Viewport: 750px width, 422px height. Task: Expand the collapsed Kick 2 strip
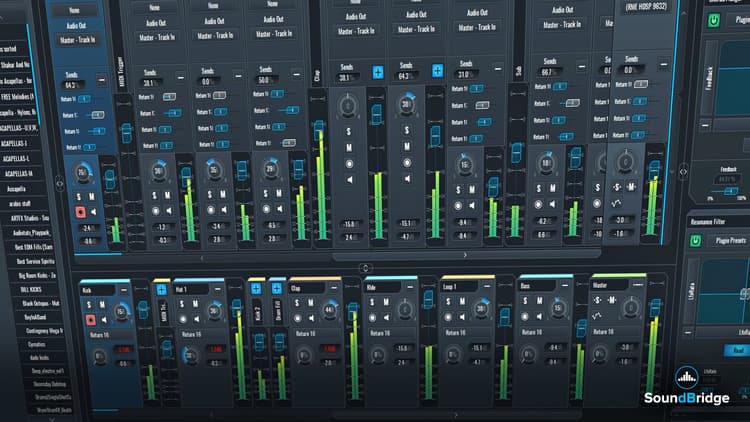[256, 288]
